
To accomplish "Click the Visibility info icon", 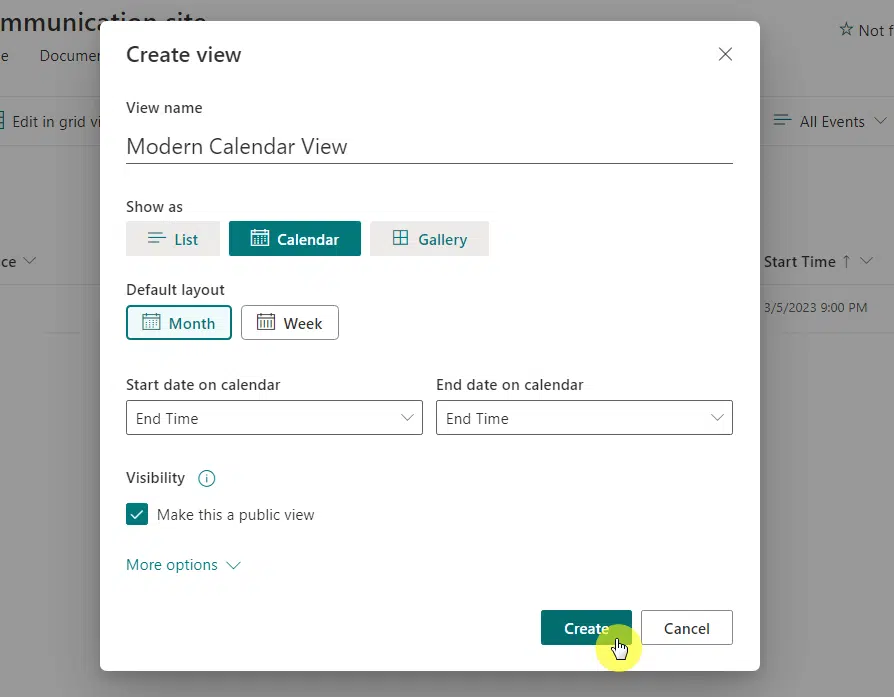I will tap(206, 478).
